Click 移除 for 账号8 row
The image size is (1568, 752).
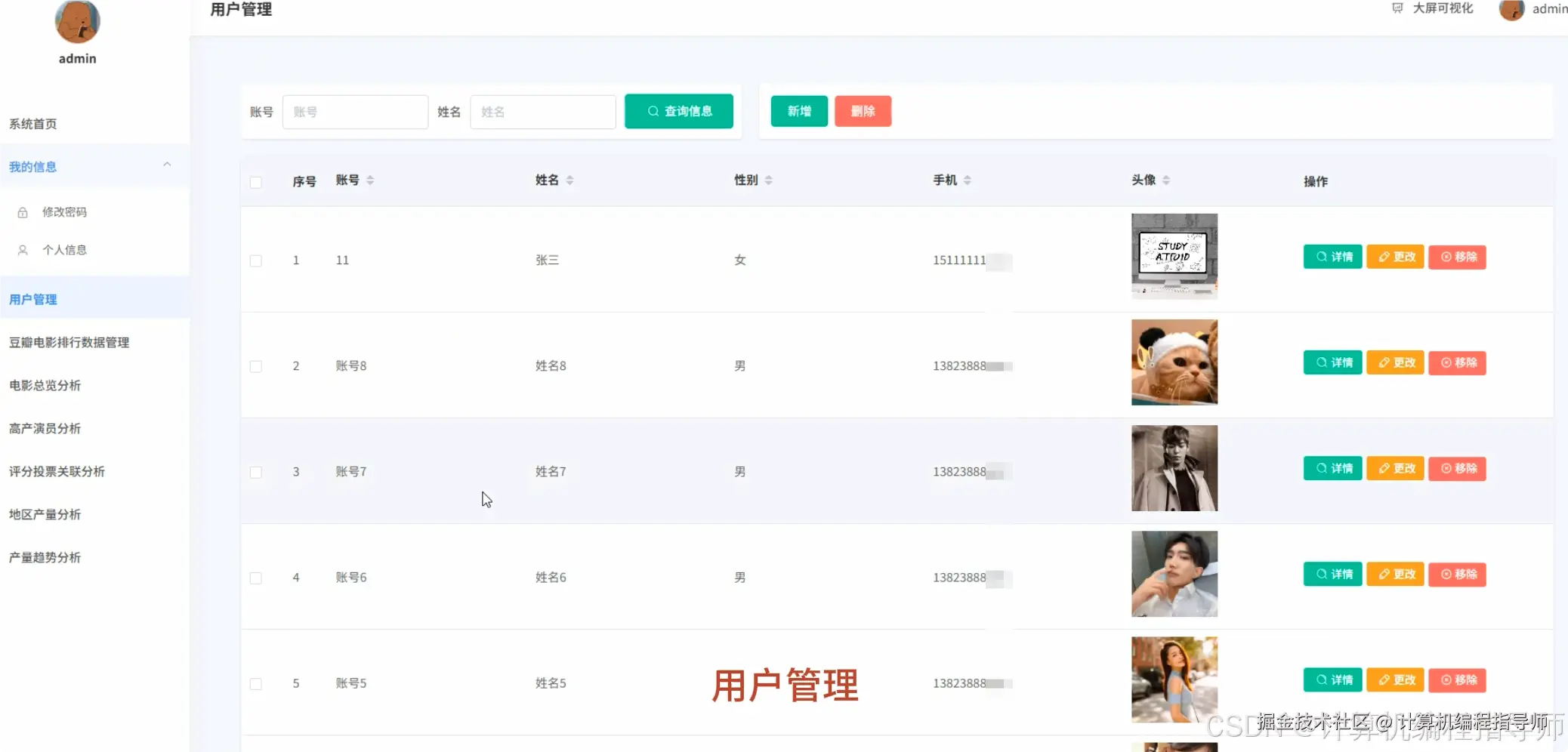(1458, 362)
